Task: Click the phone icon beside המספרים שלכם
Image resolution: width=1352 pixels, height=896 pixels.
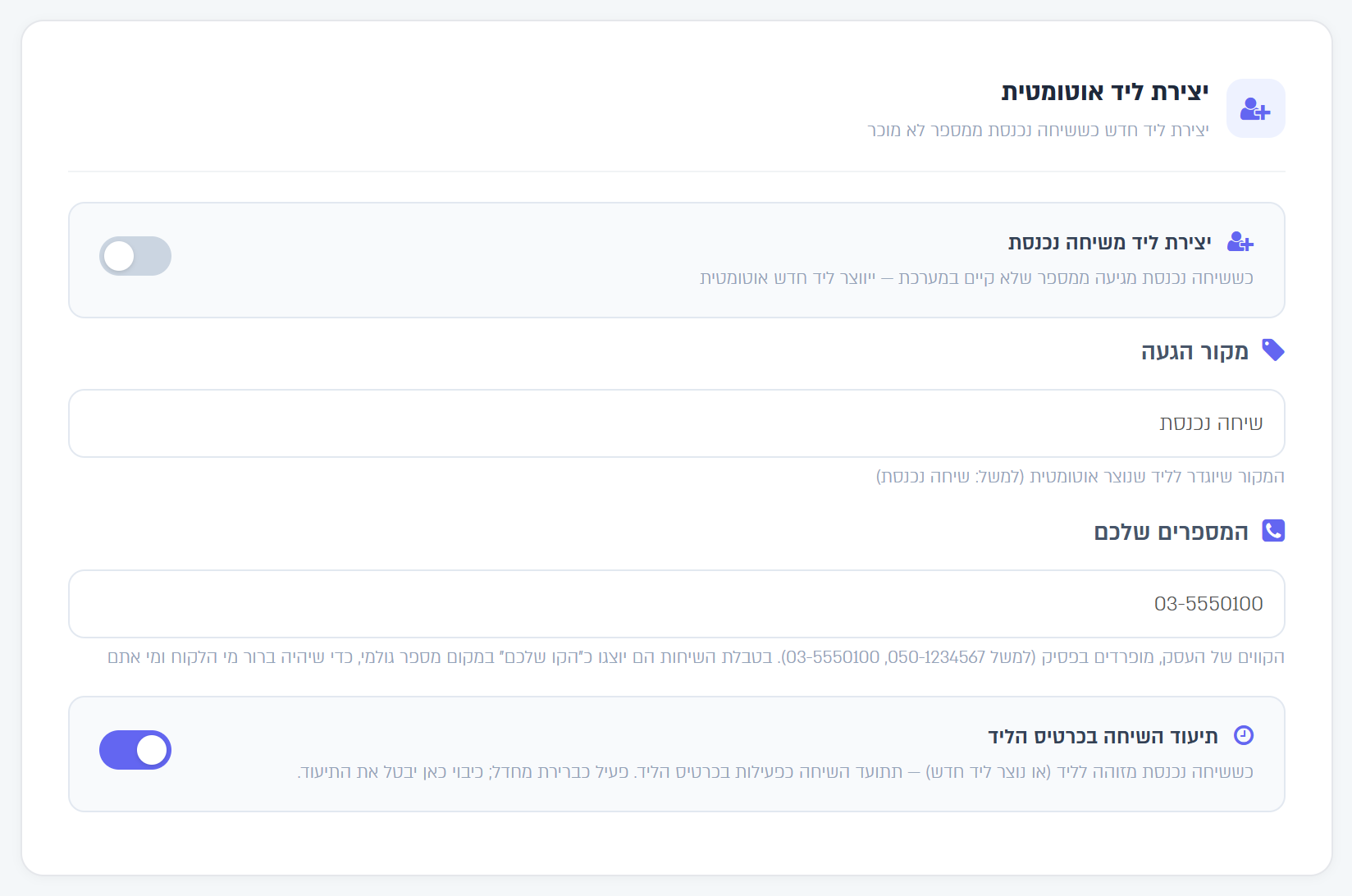Action: tap(1273, 531)
